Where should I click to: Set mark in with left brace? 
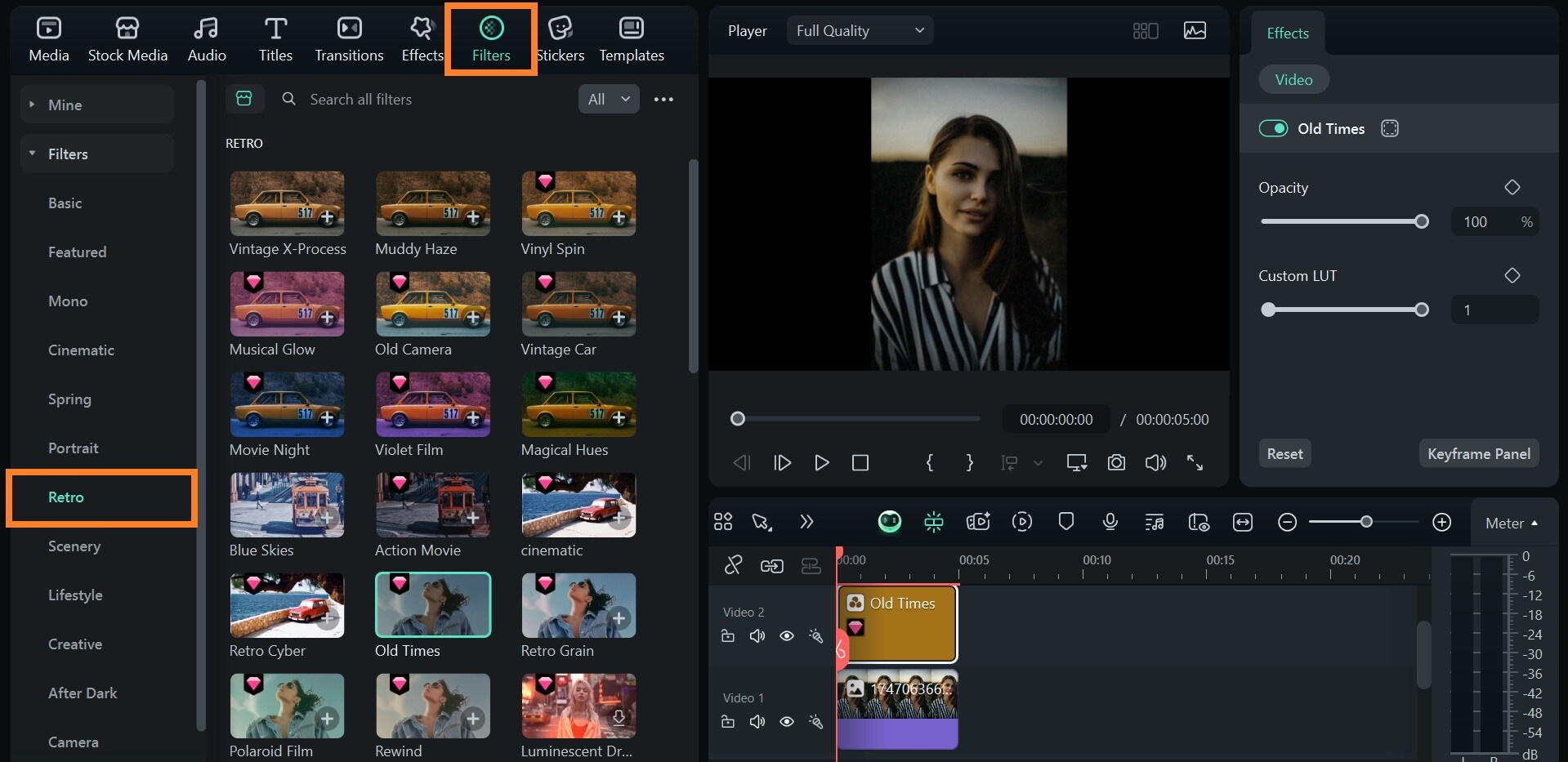(929, 463)
